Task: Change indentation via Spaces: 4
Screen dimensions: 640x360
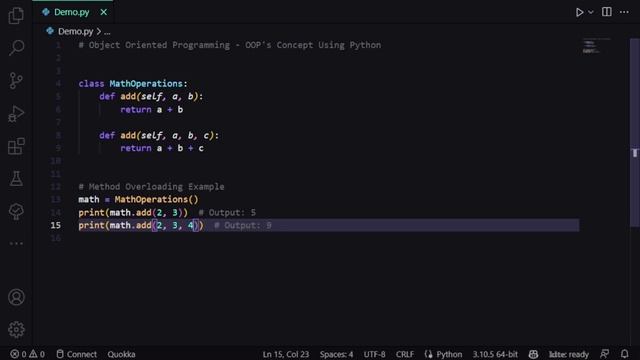Action: coord(336,354)
